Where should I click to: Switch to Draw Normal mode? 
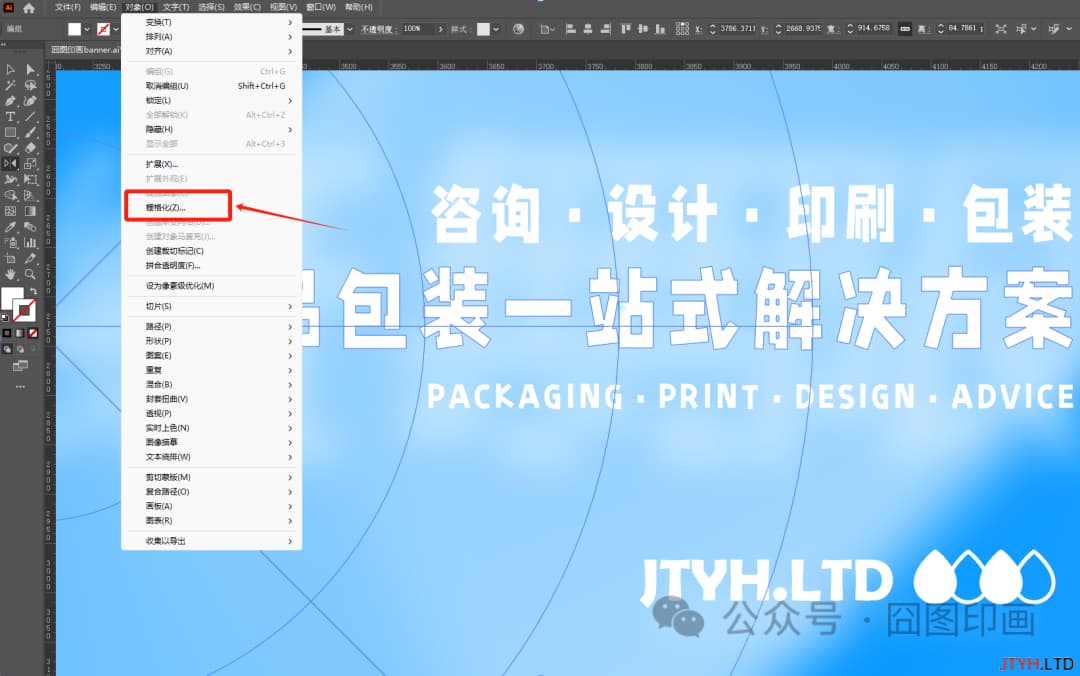[7, 349]
